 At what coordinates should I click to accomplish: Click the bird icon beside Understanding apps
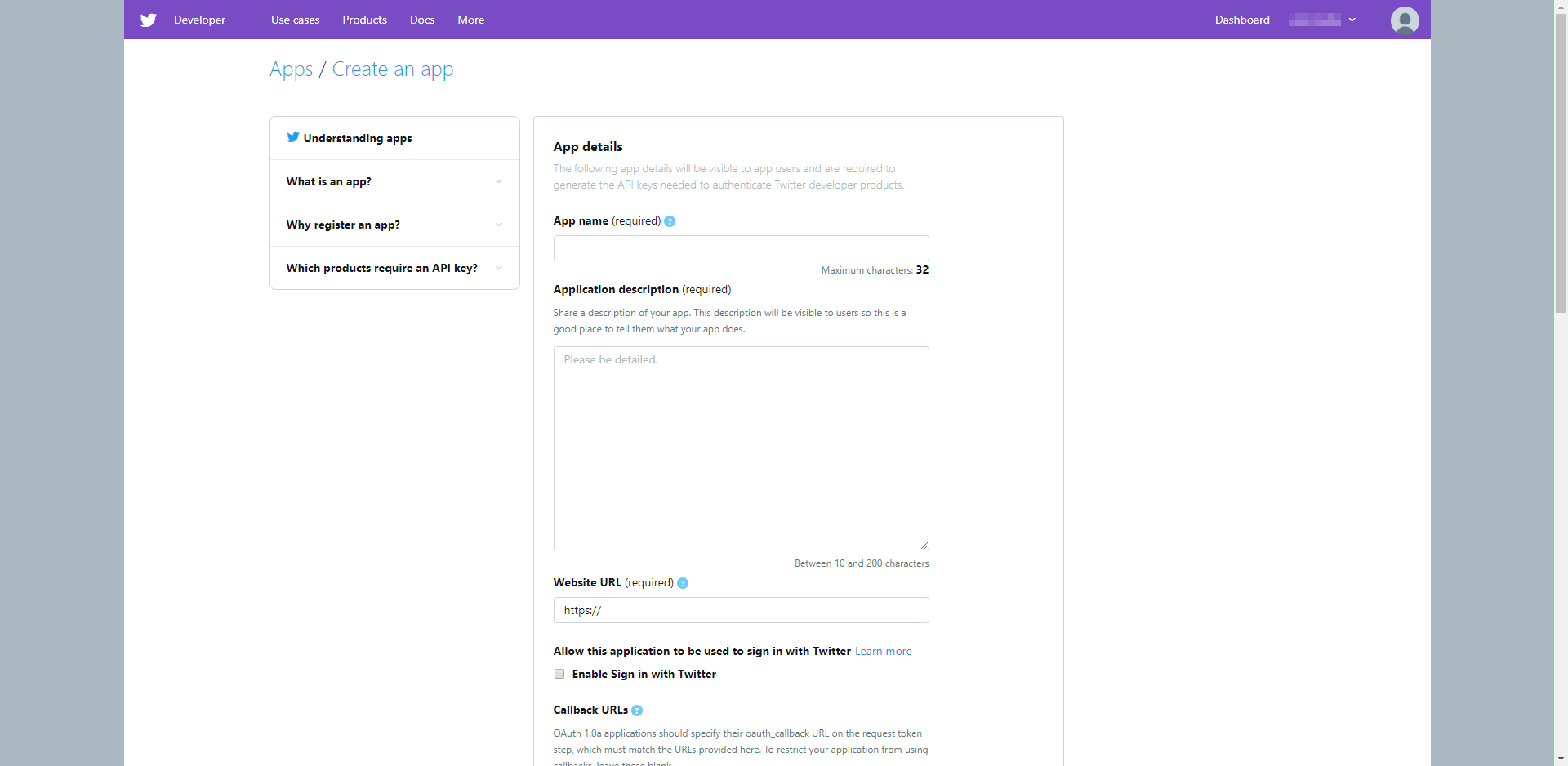point(292,137)
